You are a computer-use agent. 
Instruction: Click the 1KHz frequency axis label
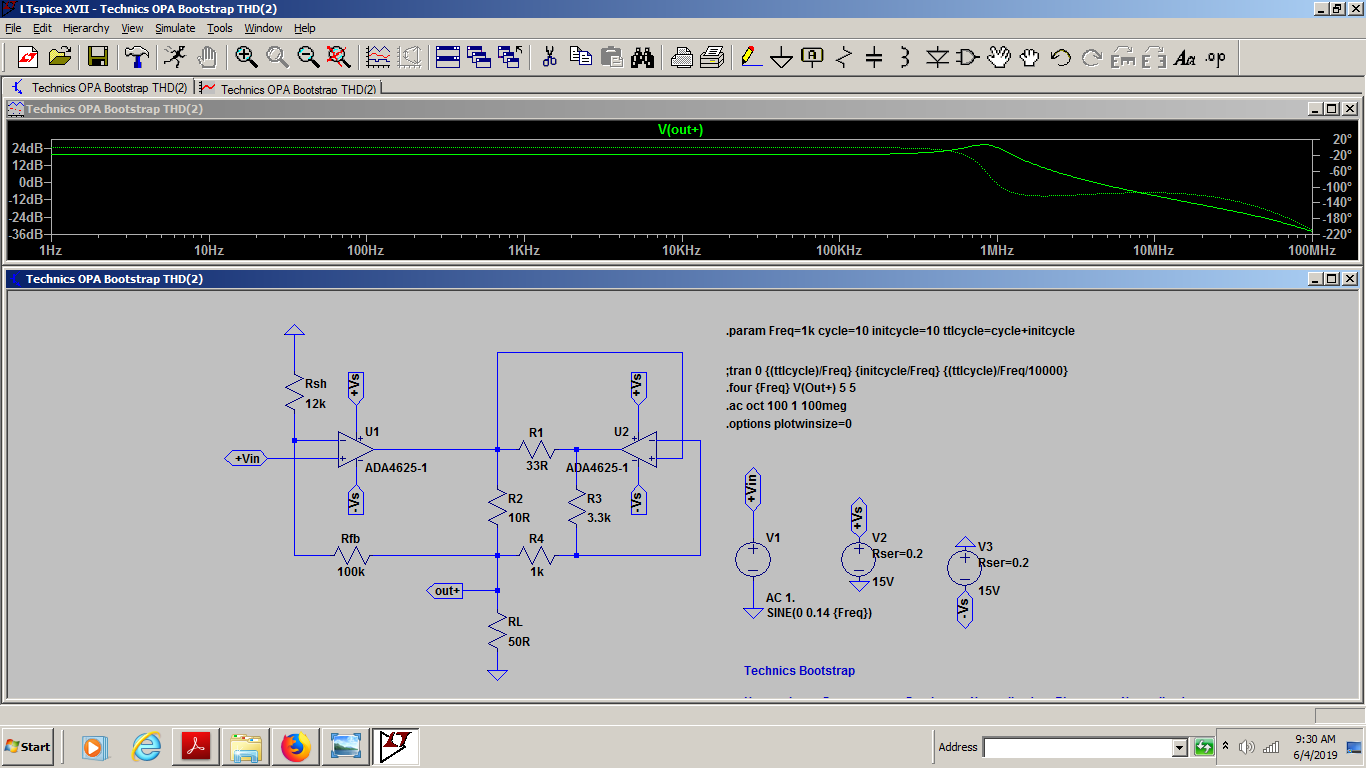(x=523, y=249)
